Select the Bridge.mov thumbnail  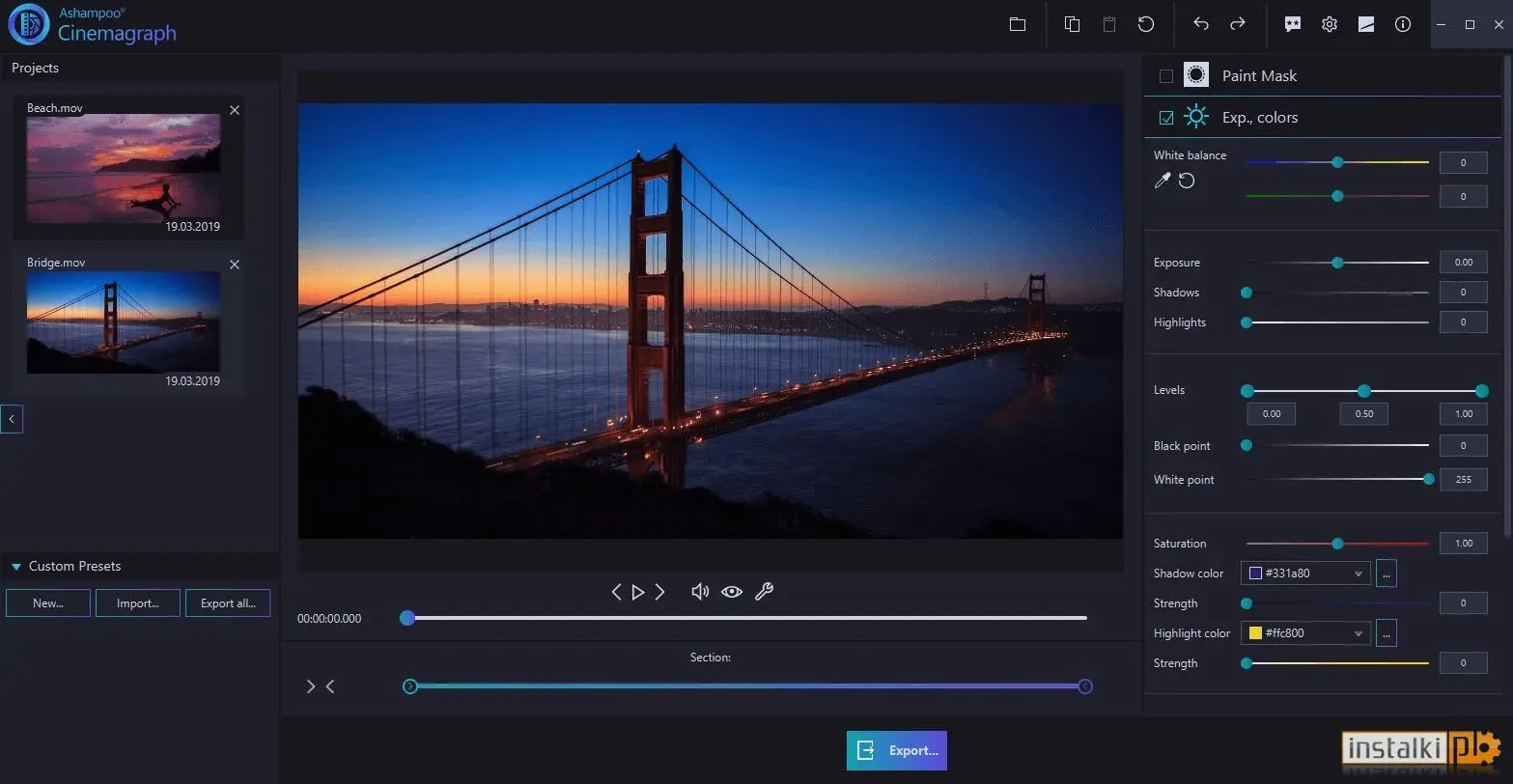click(124, 322)
